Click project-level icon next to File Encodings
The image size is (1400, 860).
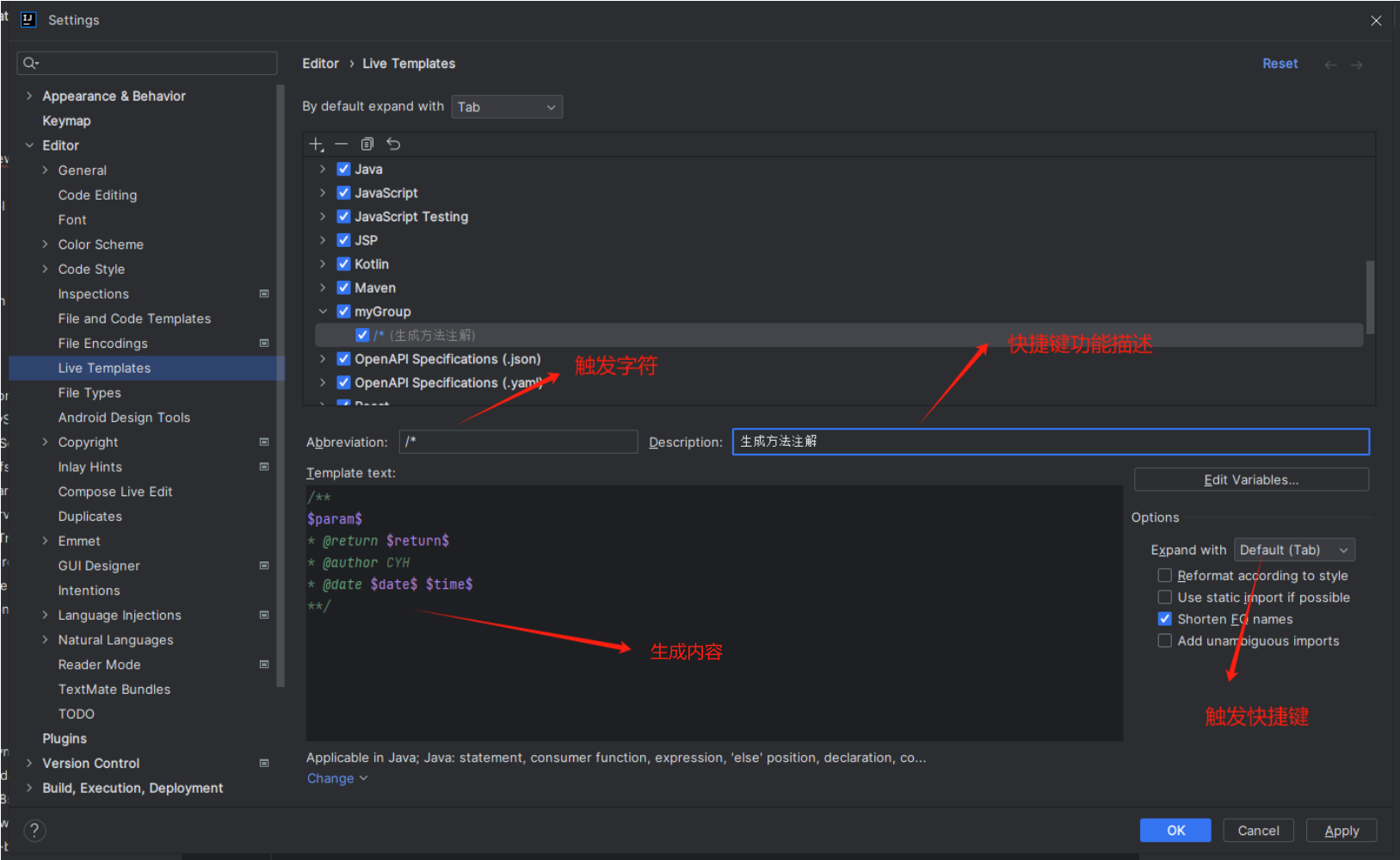click(264, 343)
